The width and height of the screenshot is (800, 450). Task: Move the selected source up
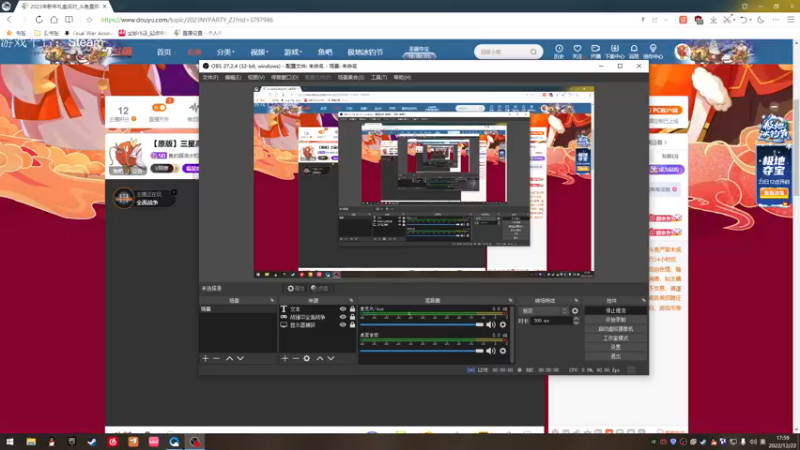(x=320, y=359)
